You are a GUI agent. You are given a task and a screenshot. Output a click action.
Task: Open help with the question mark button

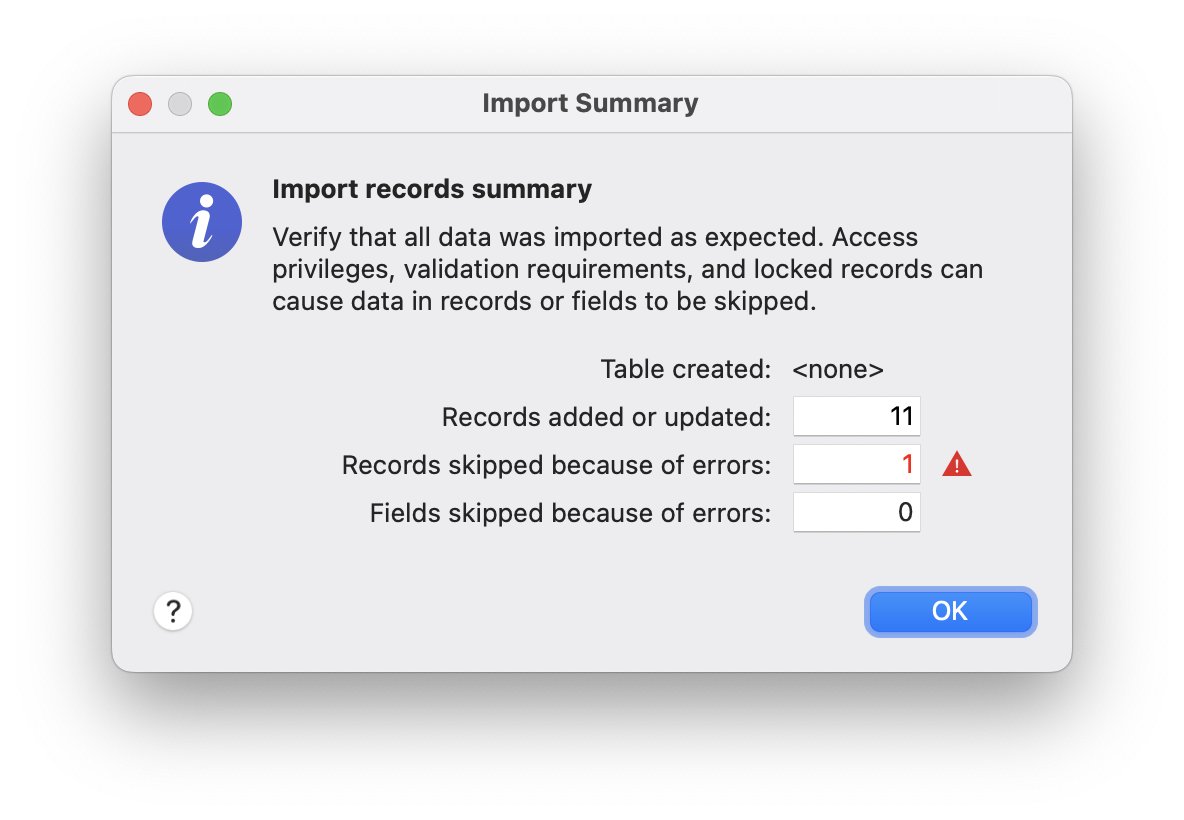click(173, 611)
